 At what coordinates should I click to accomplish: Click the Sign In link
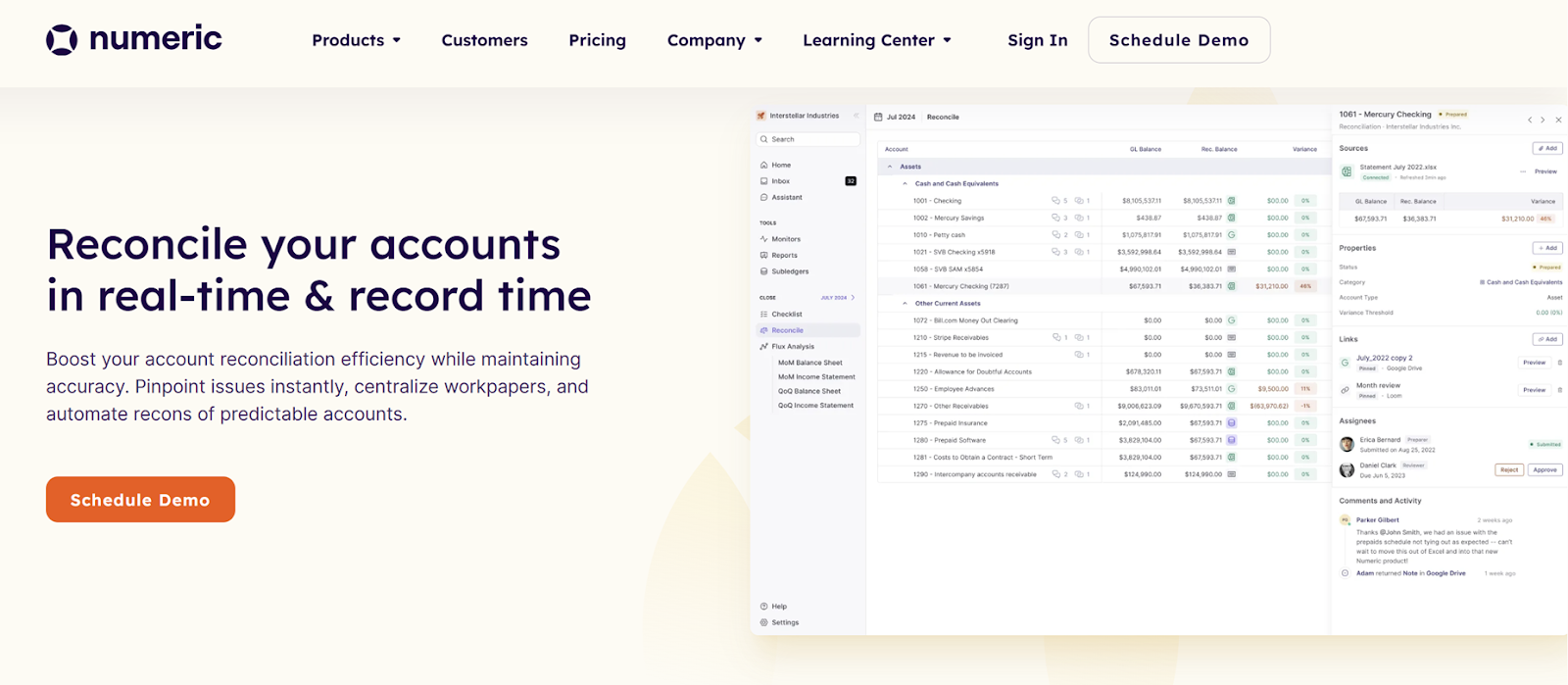(x=1038, y=40)
